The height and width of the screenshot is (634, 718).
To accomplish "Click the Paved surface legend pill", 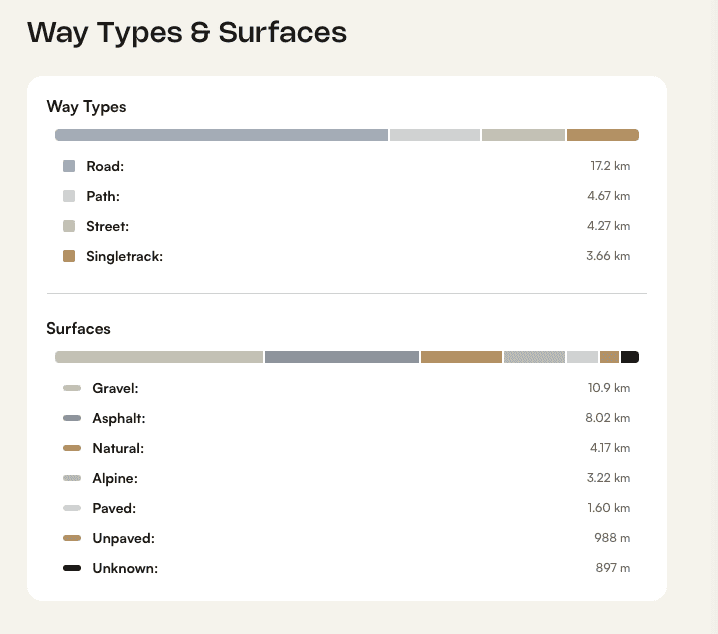I will 72,508.
